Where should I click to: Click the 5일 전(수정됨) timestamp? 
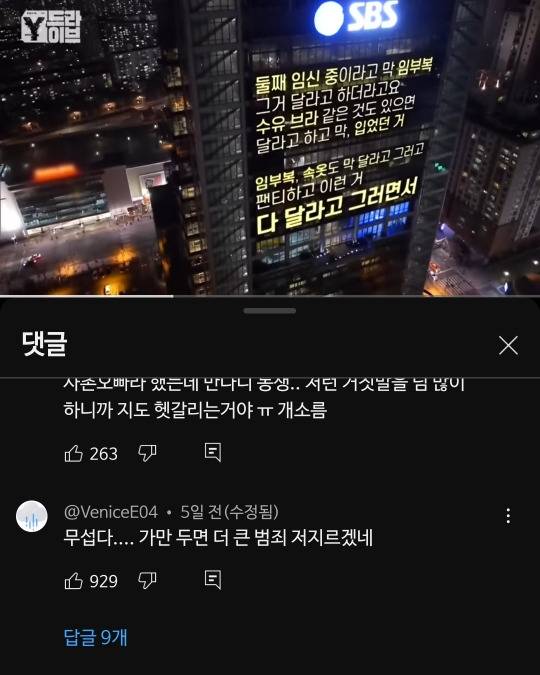229,512
